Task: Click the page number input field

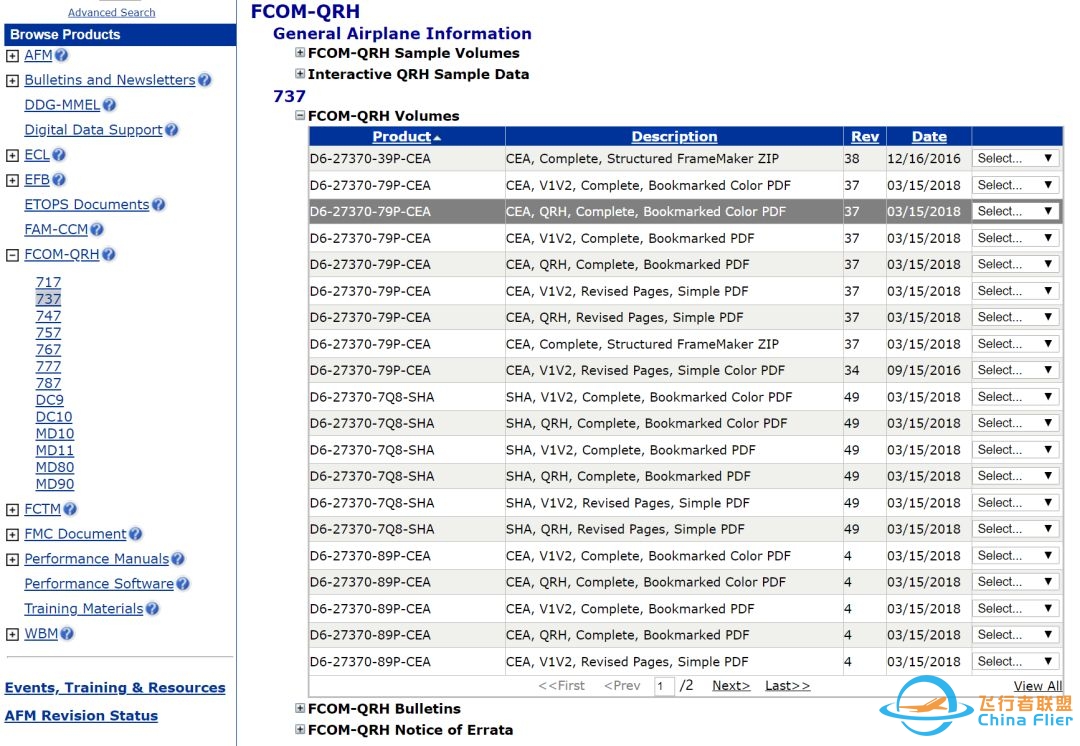Action: (664, 686)
